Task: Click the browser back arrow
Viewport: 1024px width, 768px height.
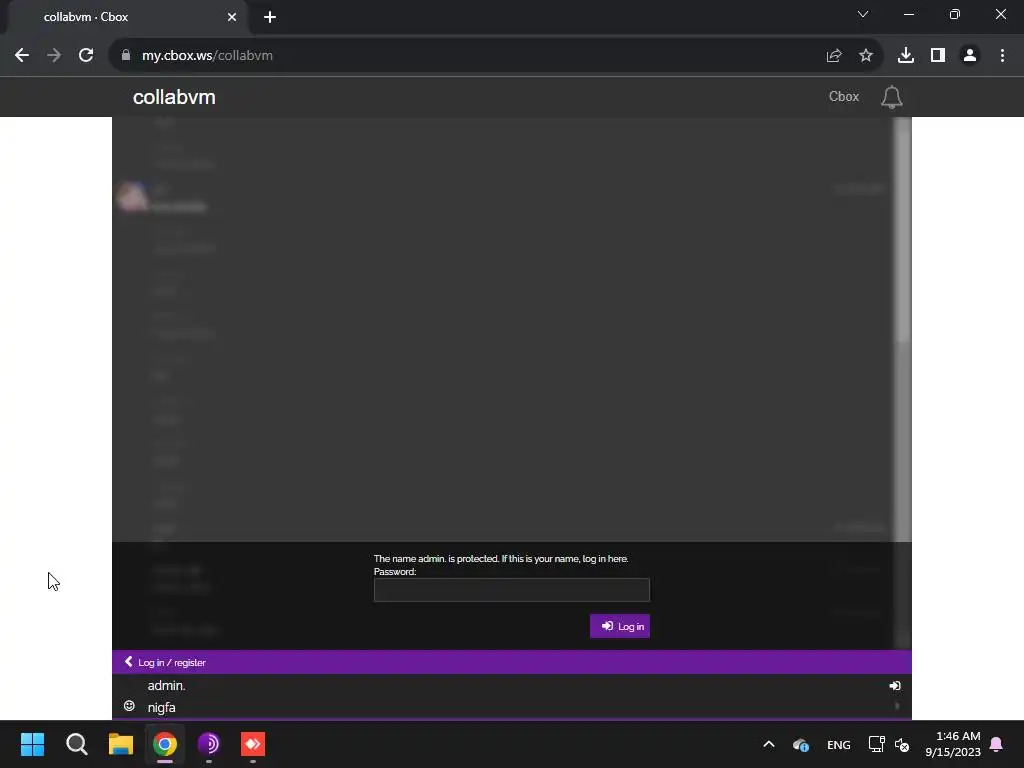Action: 22,56
